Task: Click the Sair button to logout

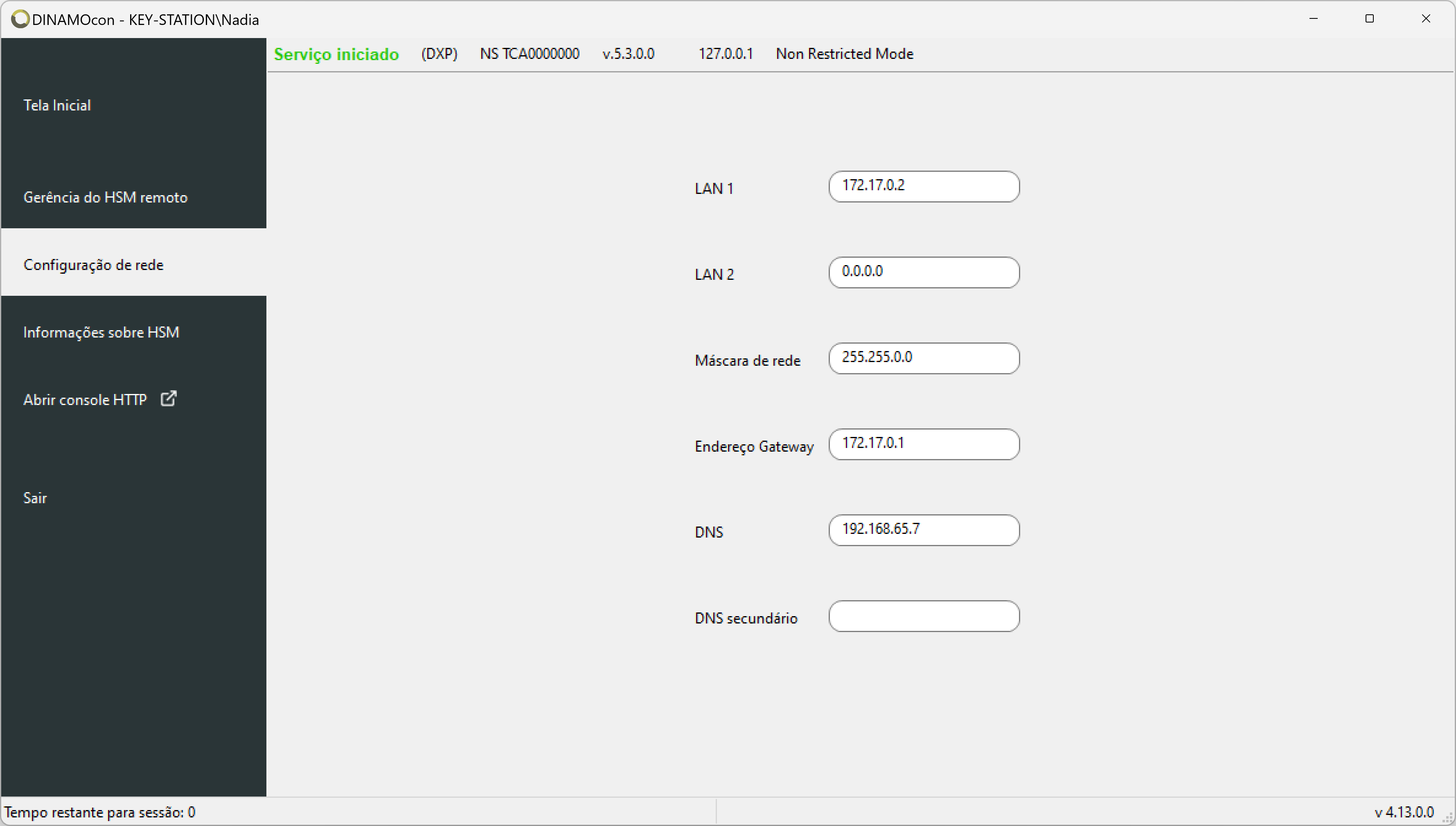Action: [36, 497]
